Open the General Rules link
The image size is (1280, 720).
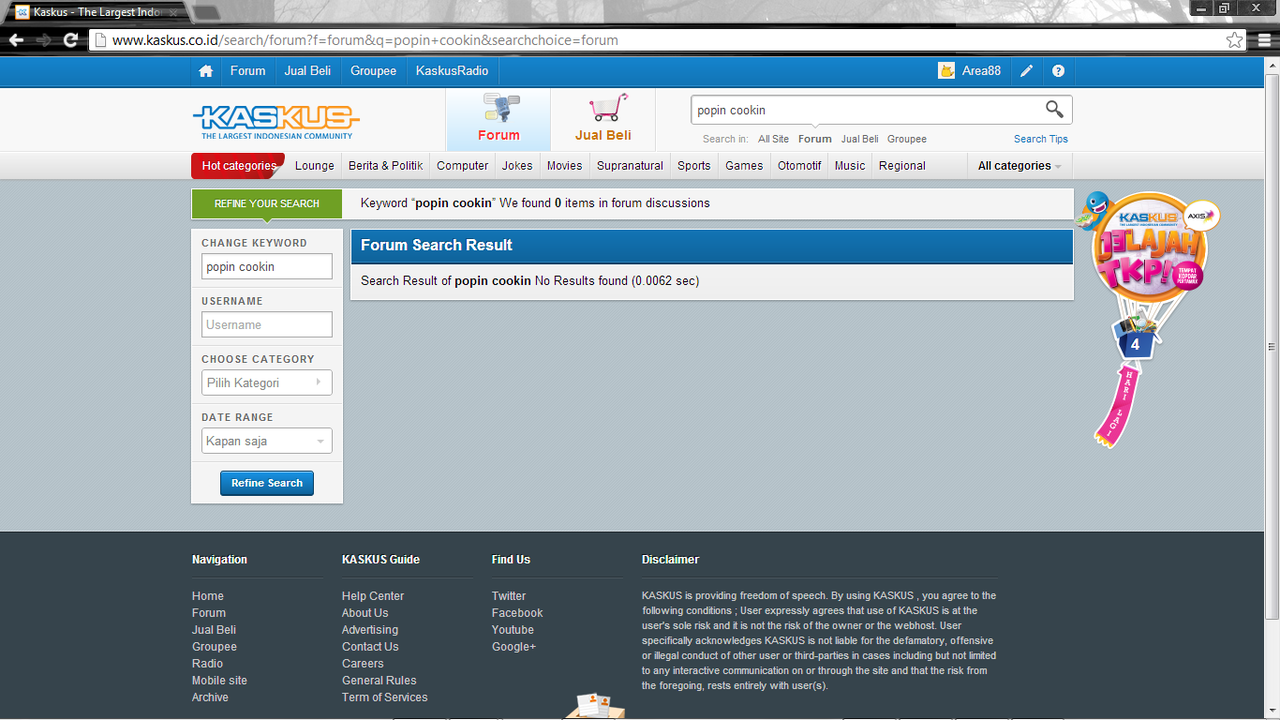(x=379, y=680)
